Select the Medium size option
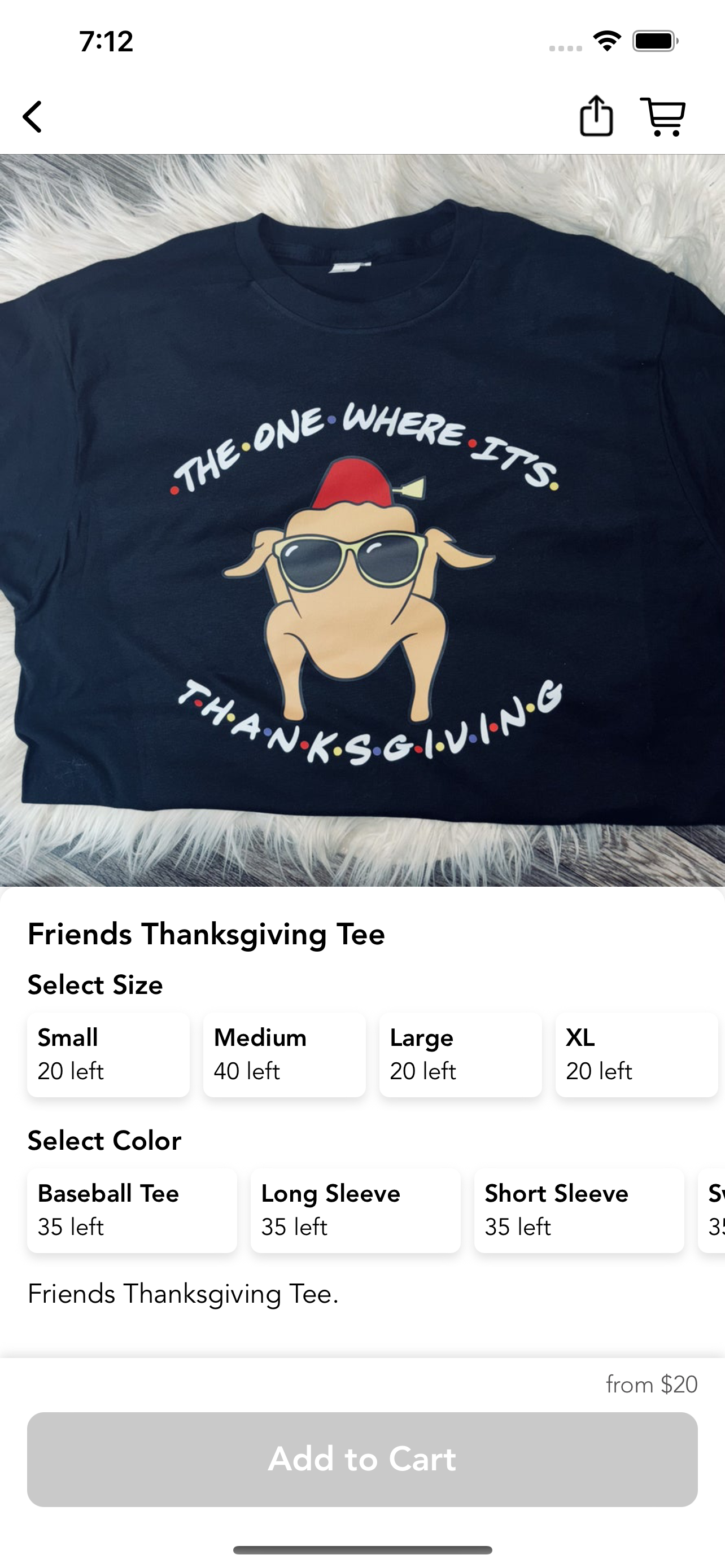This screenshot has width=725, height=1568. 284,1055
